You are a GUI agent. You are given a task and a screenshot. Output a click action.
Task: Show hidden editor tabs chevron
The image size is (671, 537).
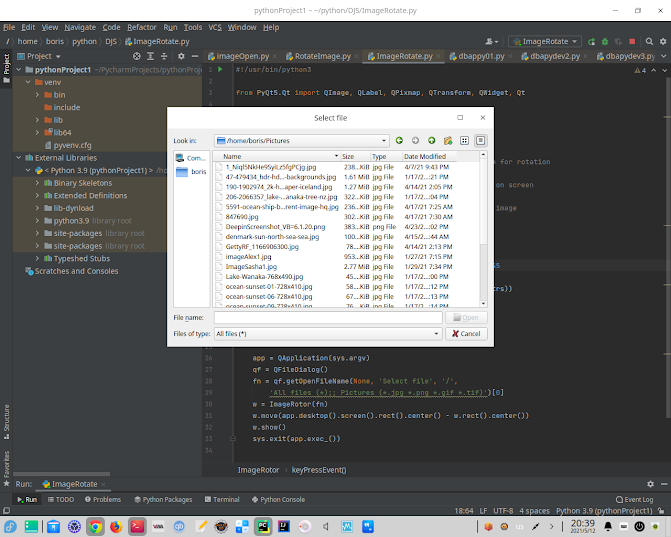pos(664,56)
